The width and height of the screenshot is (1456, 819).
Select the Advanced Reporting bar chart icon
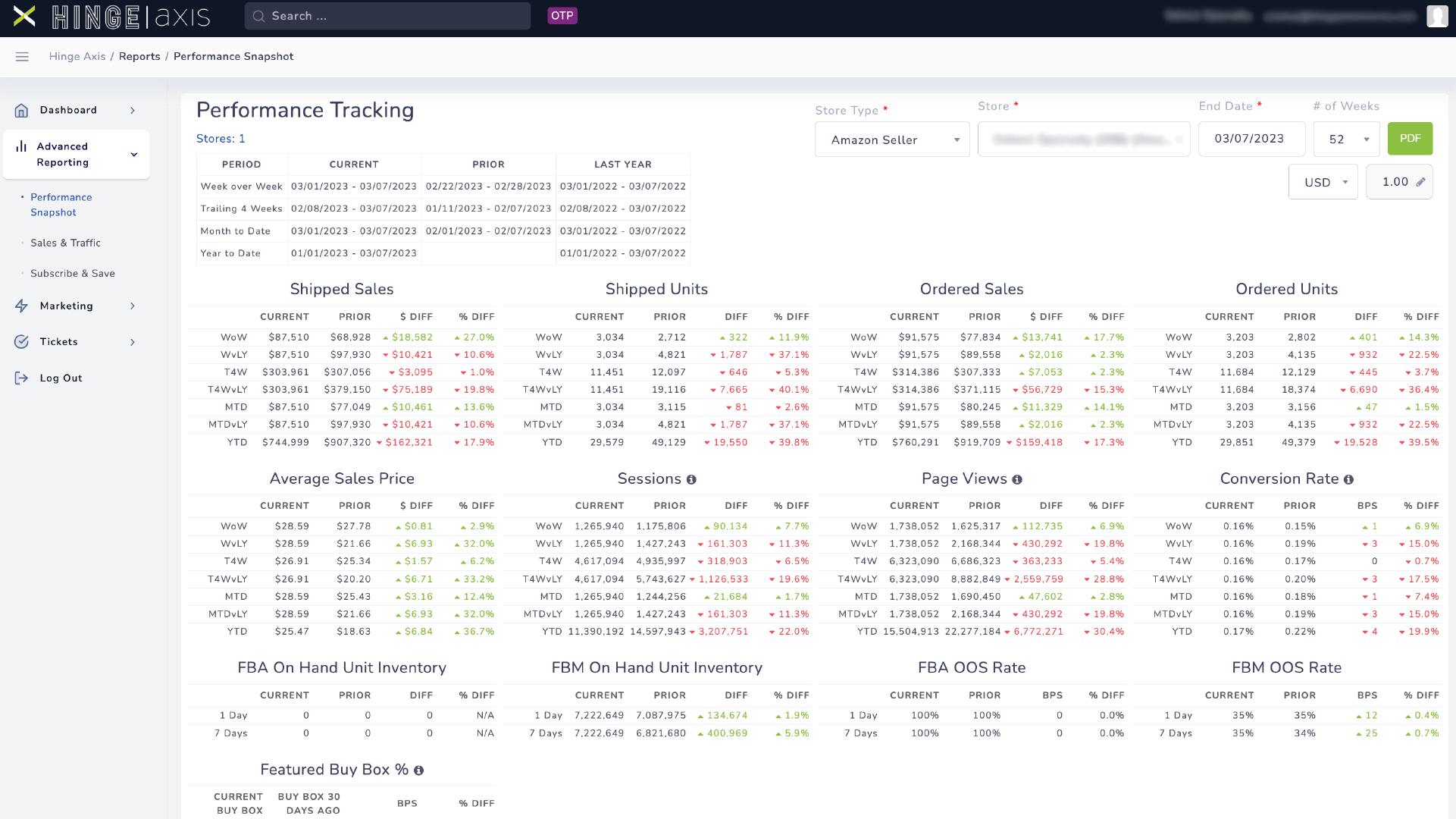[x=21, y=146]
